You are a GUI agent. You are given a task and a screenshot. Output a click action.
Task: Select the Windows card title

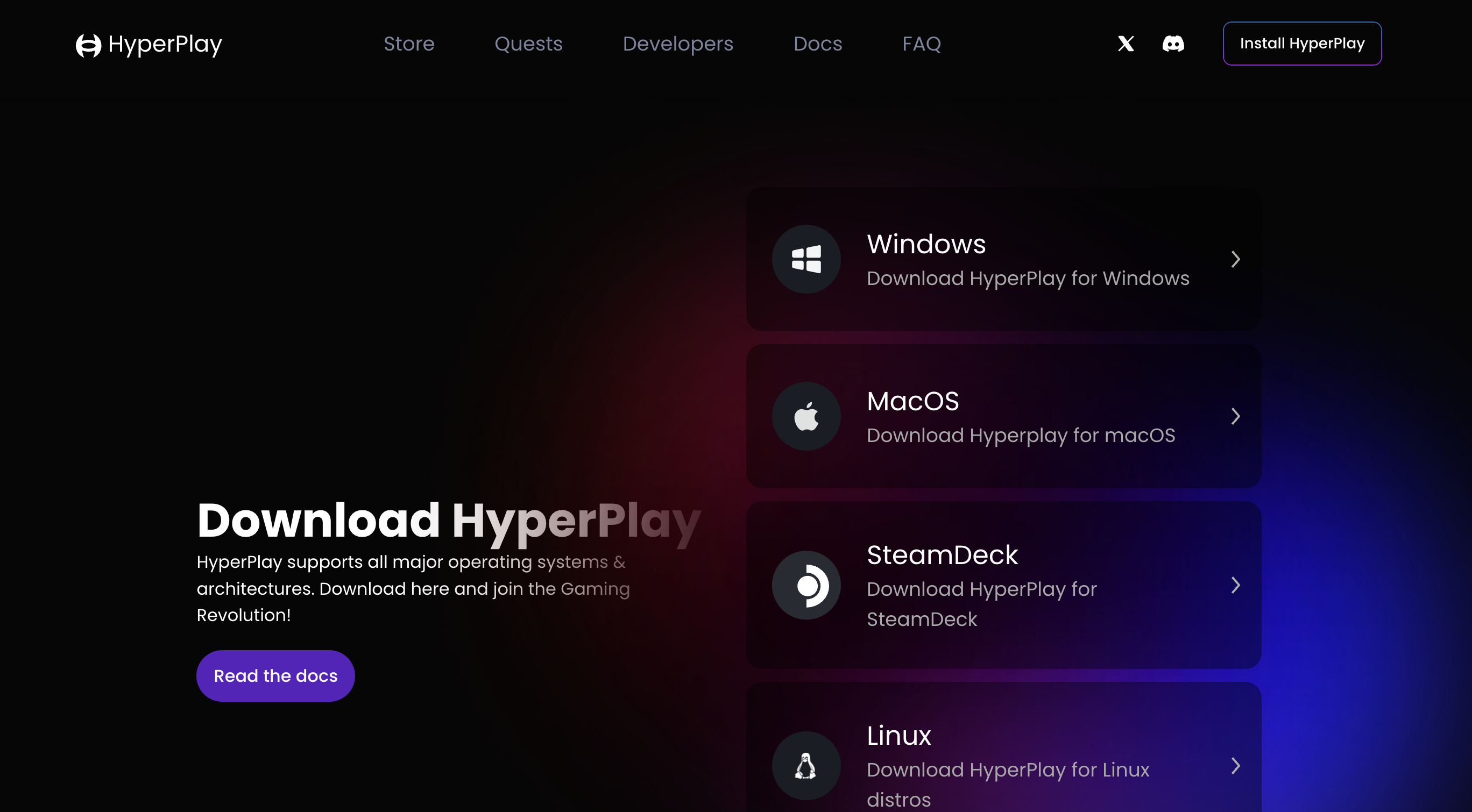926,244
